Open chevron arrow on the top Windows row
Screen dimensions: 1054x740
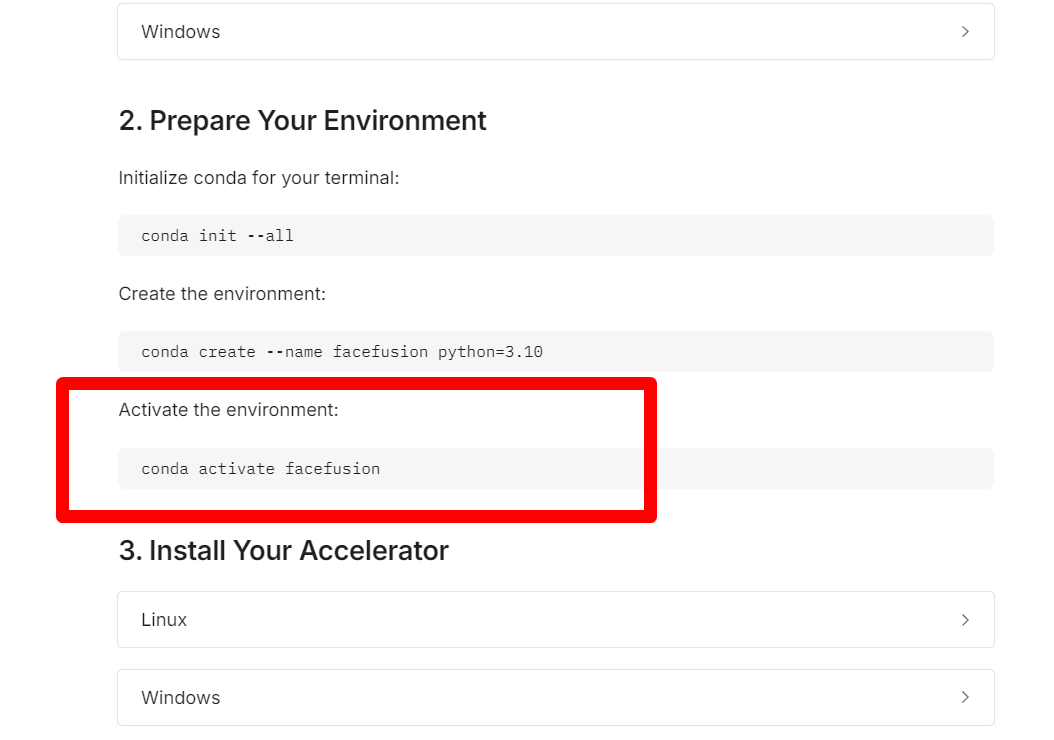(965, 32)
